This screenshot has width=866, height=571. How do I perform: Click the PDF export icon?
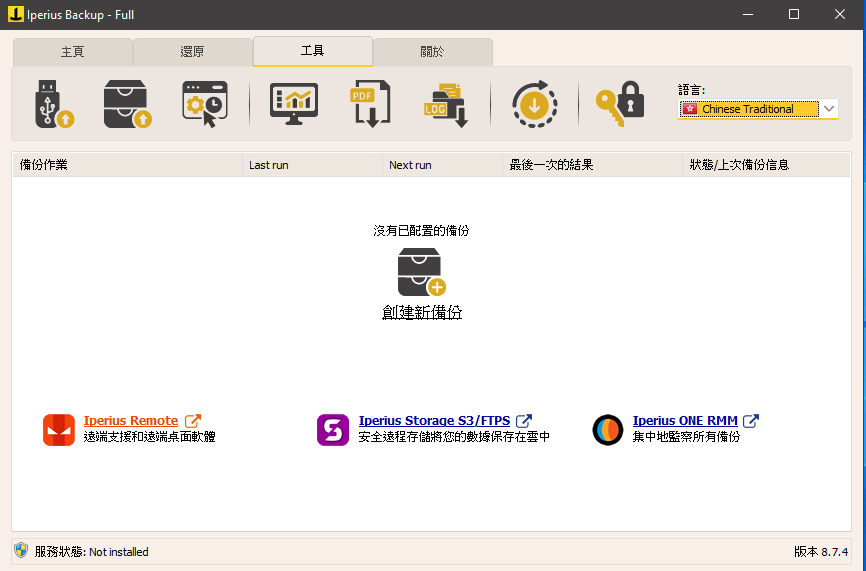pos(365,104)
